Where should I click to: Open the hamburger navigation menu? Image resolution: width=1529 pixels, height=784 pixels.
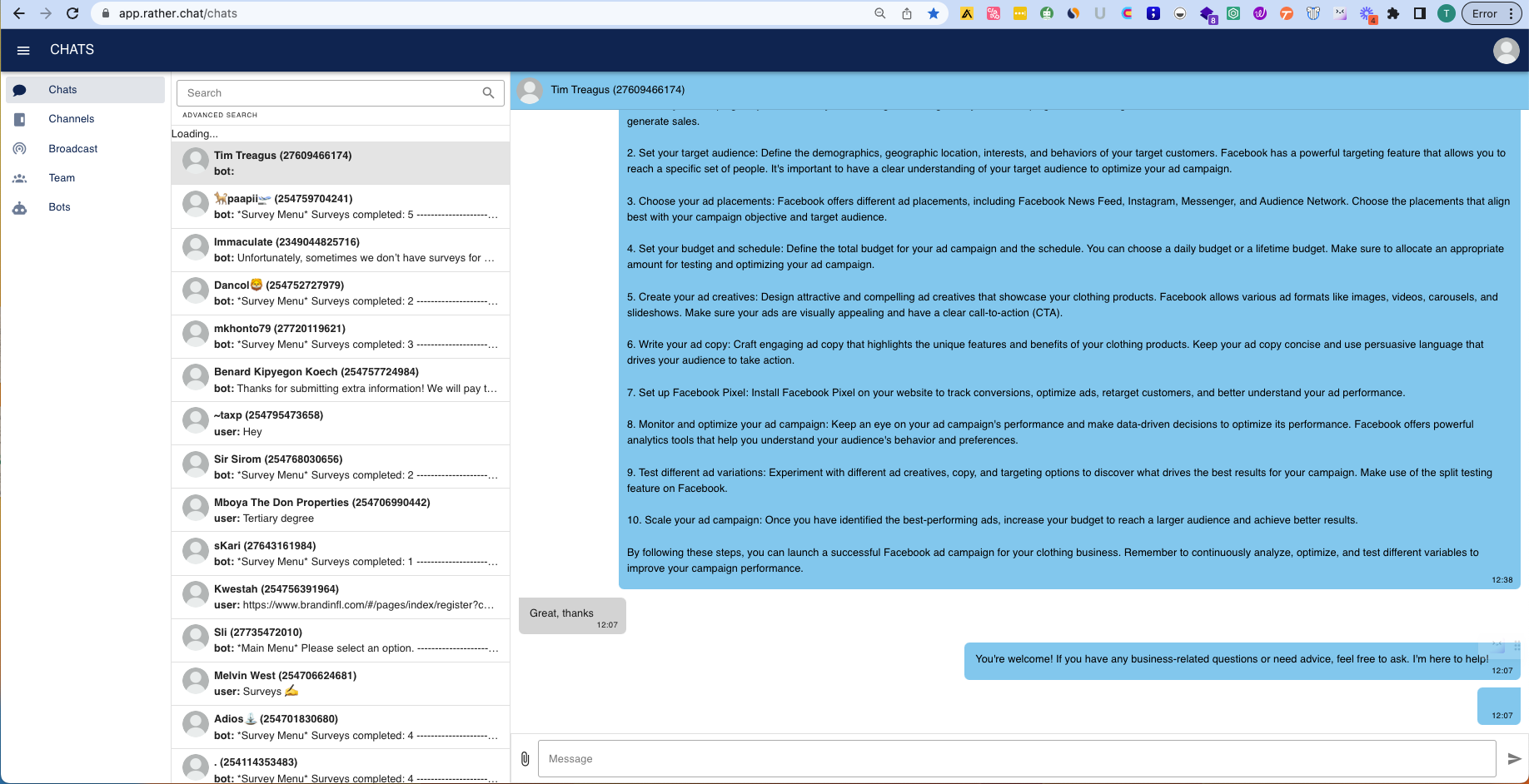tap(23, 50)
